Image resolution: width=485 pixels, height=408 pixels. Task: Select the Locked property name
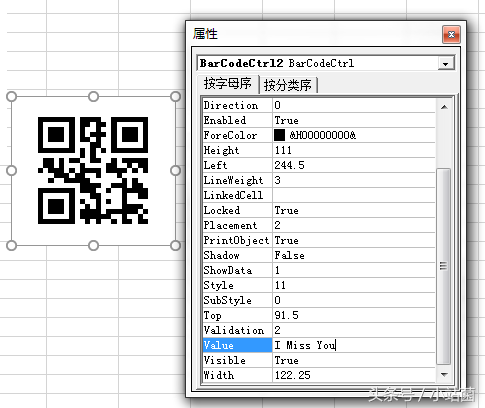pyautogui.click(x=237, y=210)
